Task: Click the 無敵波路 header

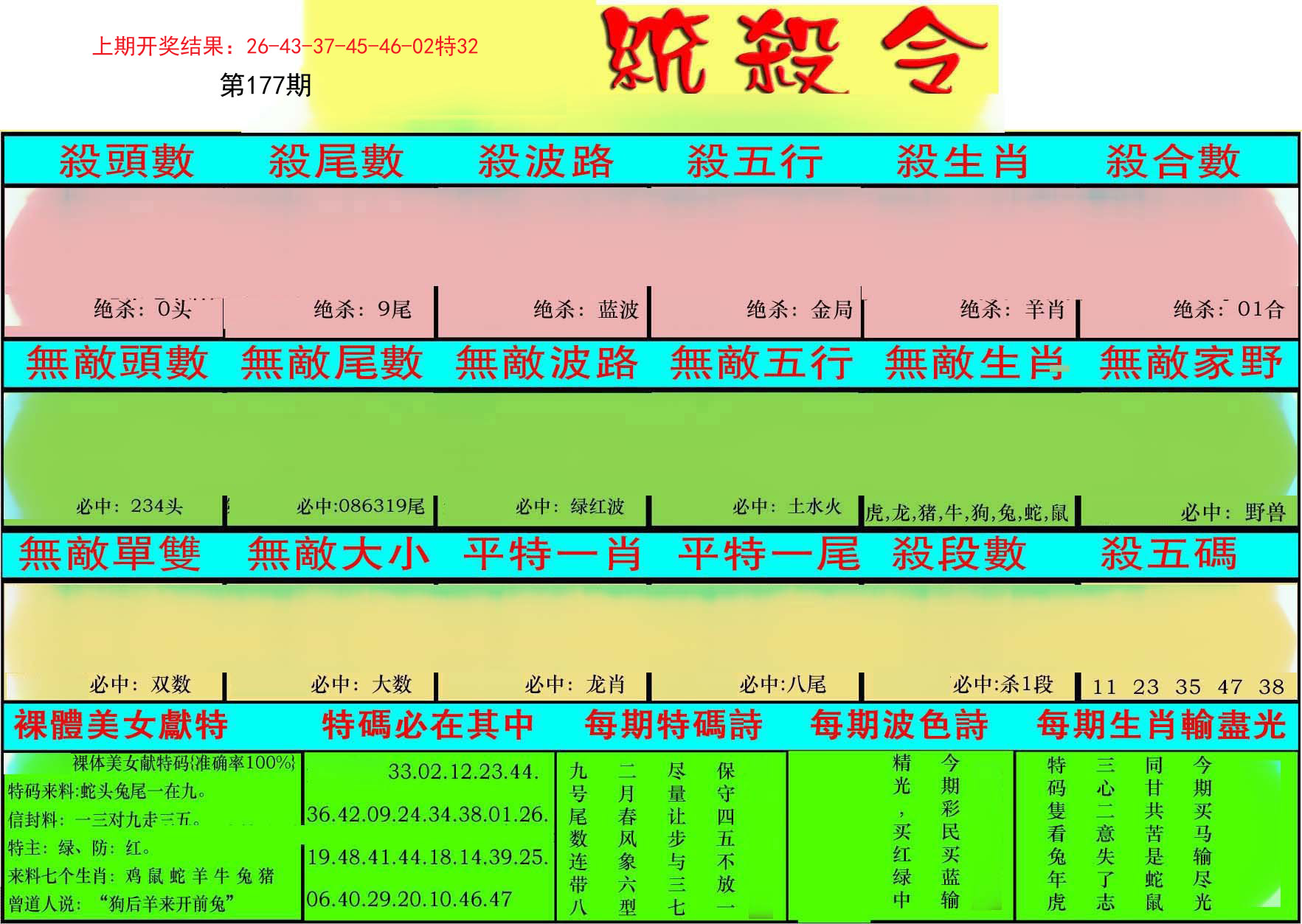Action: coord(547,363)
